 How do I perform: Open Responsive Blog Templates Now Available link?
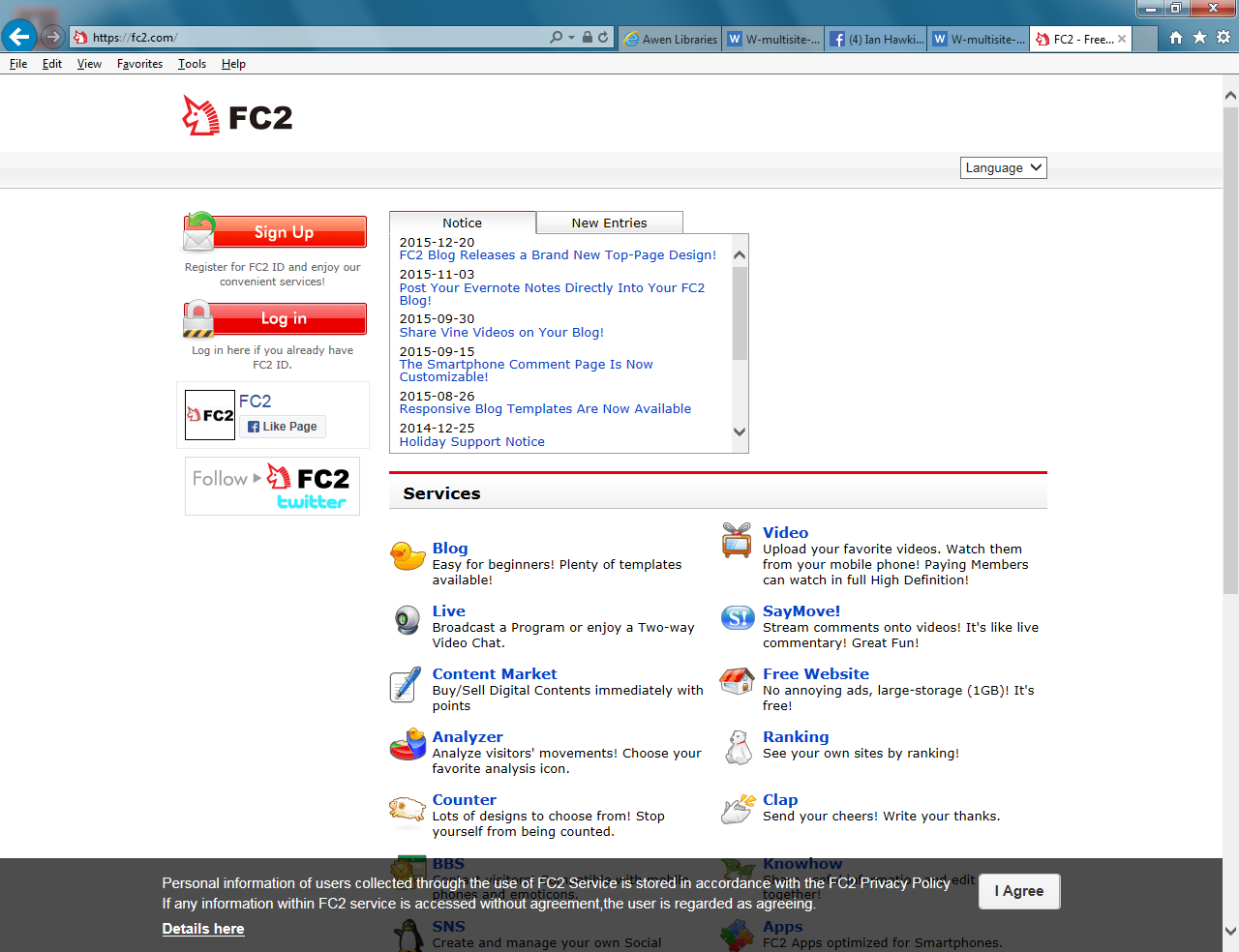tap(545, 409)
